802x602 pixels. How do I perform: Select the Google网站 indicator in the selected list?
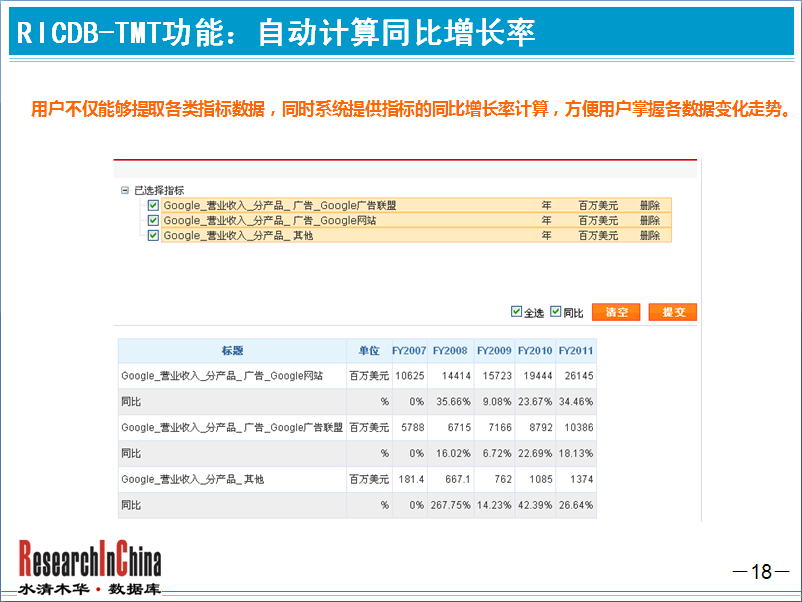(416, 220)
